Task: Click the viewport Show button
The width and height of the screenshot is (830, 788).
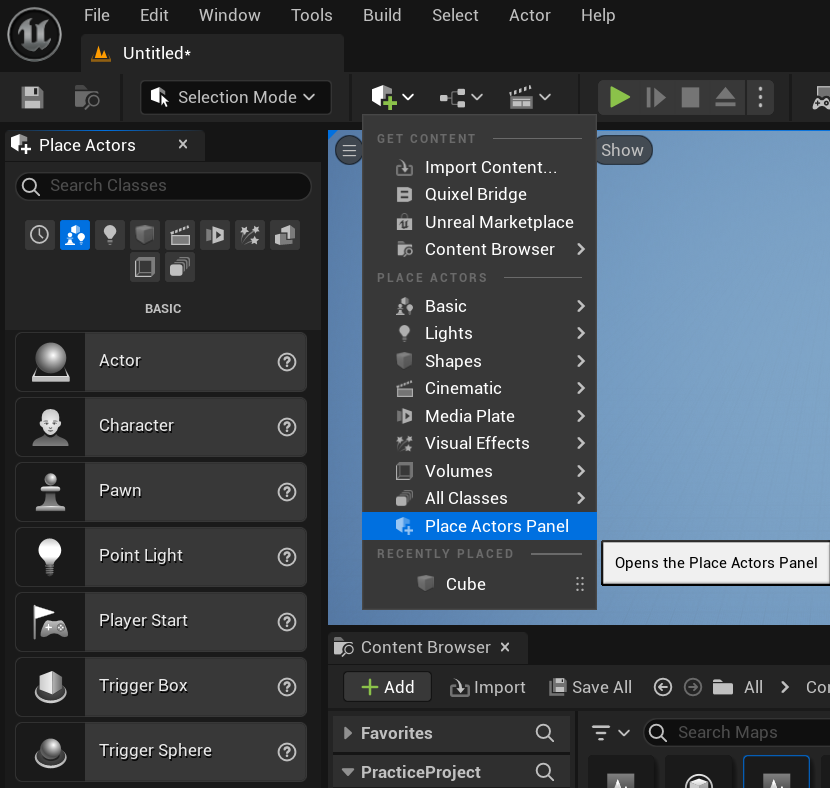Action: tap(622, 150)
